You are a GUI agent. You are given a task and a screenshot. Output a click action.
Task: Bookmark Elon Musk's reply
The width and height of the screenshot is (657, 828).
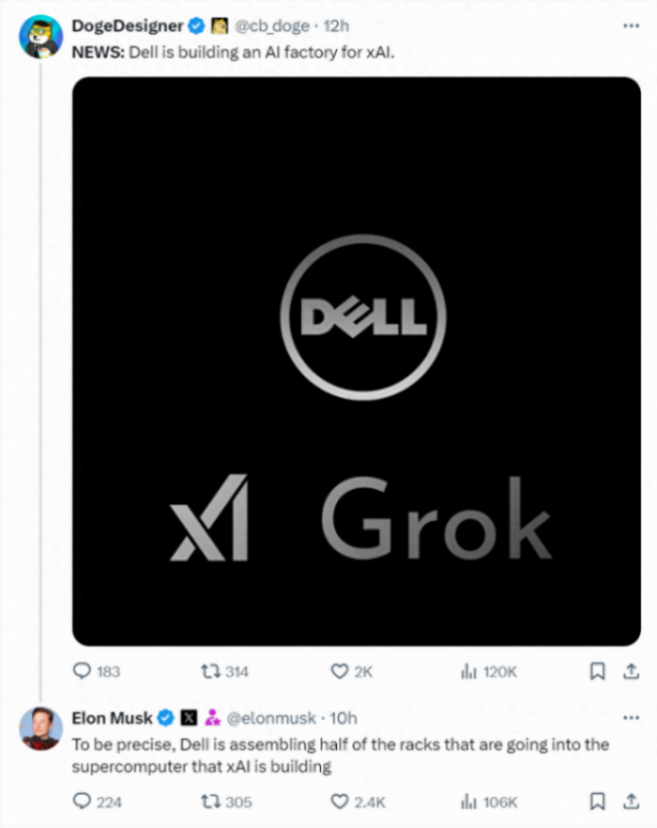pyautogui.click(x=597, y=801)
